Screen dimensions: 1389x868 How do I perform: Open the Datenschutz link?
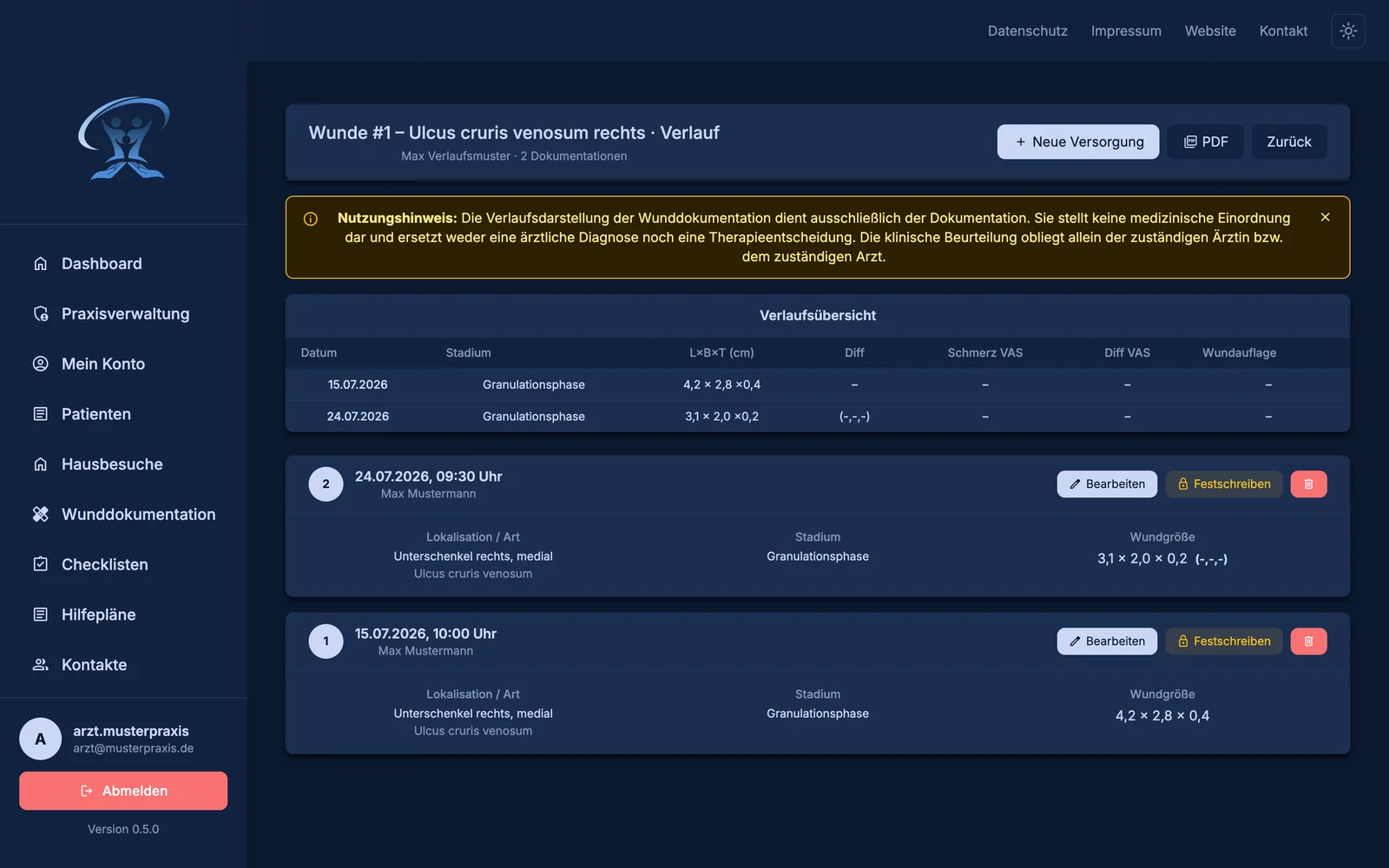1028,30
